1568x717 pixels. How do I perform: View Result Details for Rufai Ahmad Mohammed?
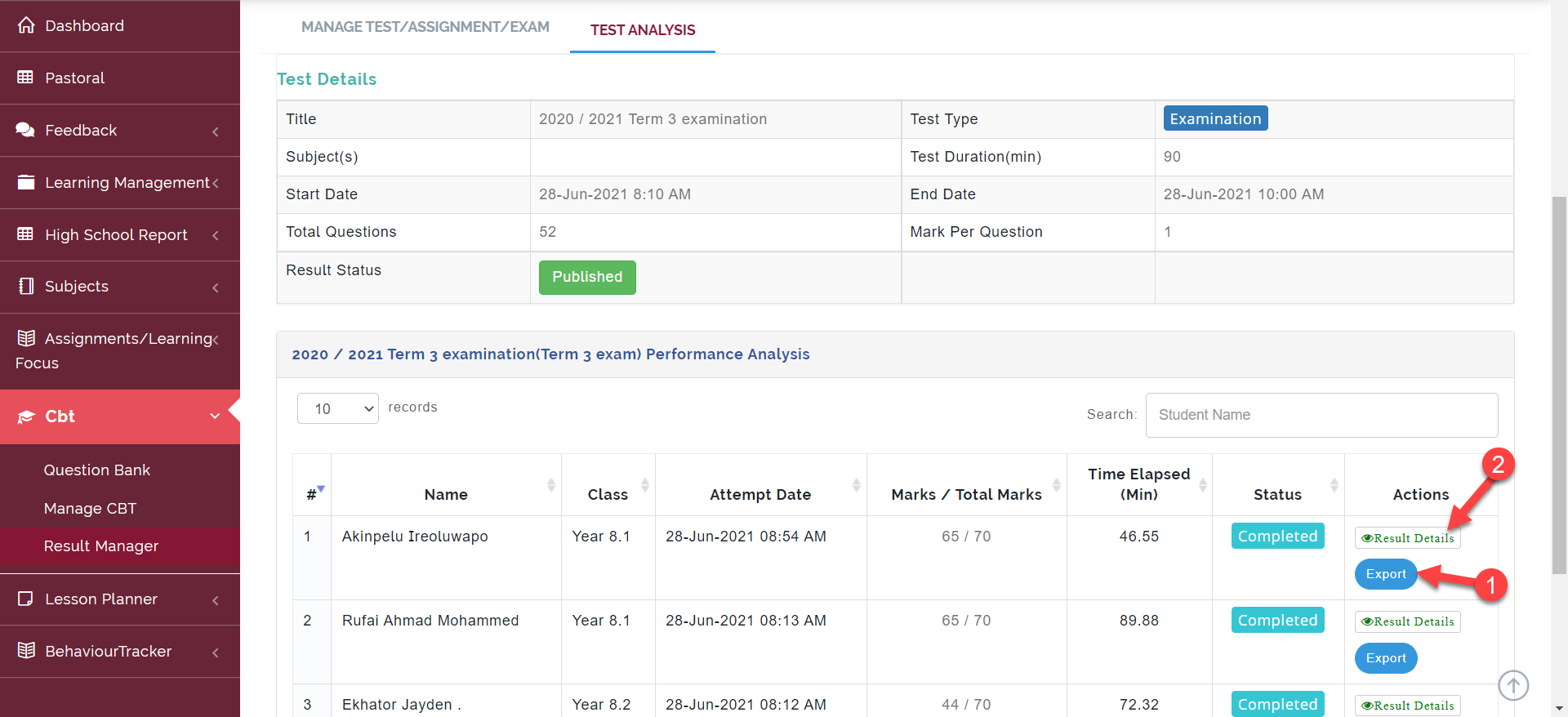click(1407, 621)
